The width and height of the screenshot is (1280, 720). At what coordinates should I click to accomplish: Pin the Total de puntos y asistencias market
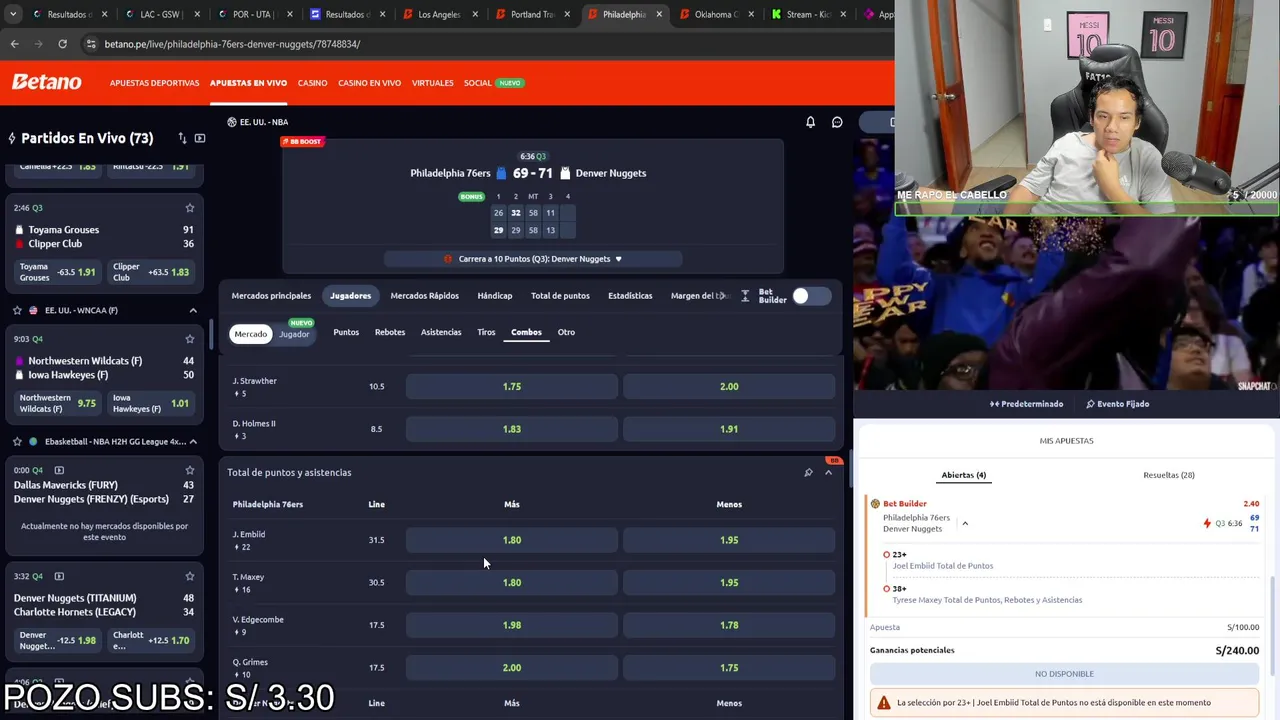click(808, 472)
